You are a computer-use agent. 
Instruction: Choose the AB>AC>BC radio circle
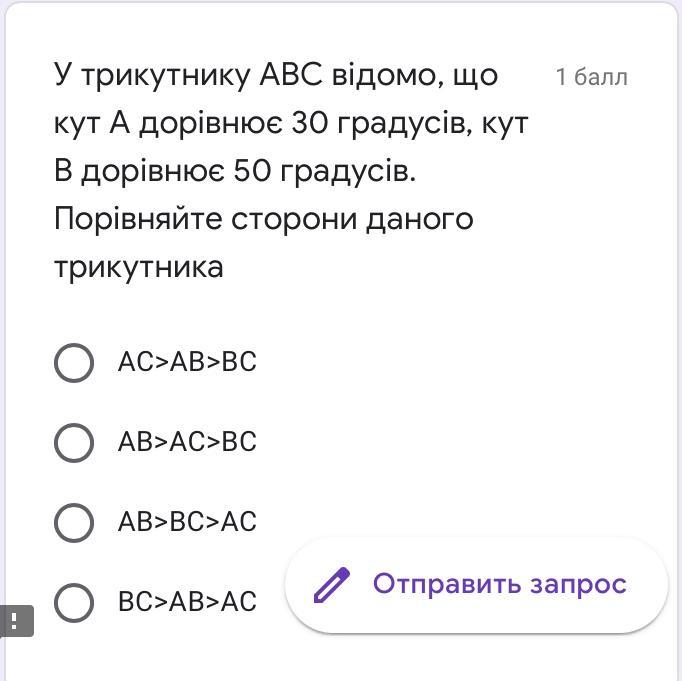tap(74, 442)
